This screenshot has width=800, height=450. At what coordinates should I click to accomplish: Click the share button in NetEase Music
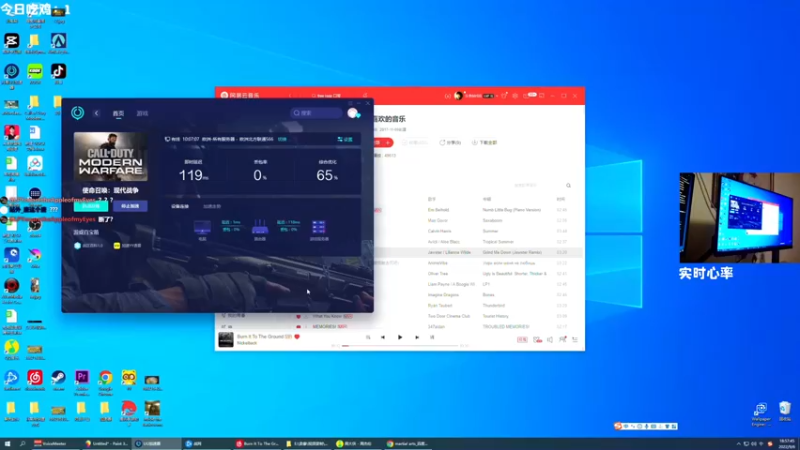tap(450, 143)
